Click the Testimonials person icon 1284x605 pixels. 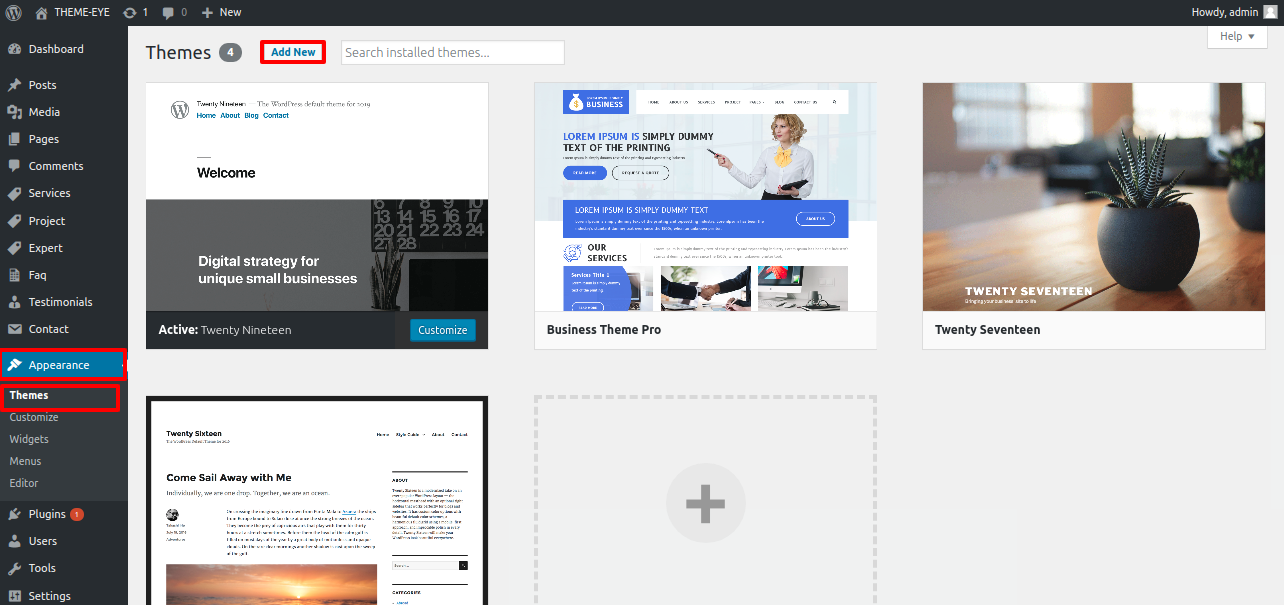(x=14, y=302)
